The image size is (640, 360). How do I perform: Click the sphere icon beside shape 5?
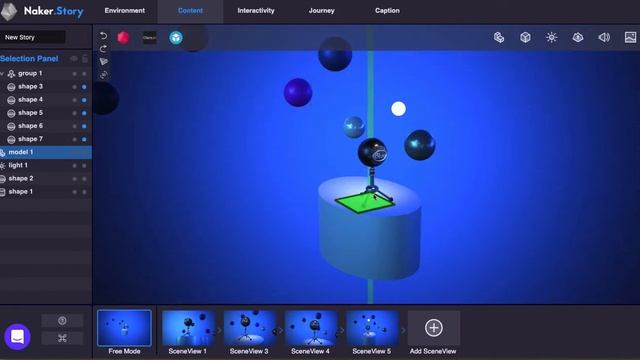pyautogui.click(x=11, y=113)
